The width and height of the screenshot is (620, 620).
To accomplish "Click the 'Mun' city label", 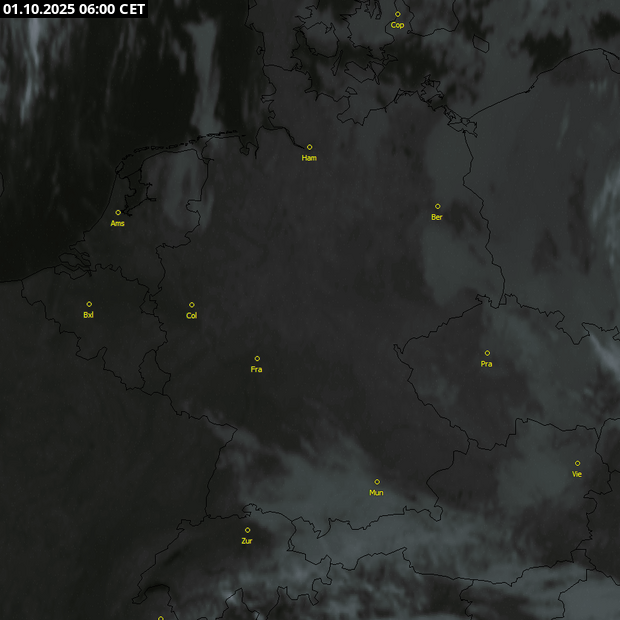I will [376, 492].
